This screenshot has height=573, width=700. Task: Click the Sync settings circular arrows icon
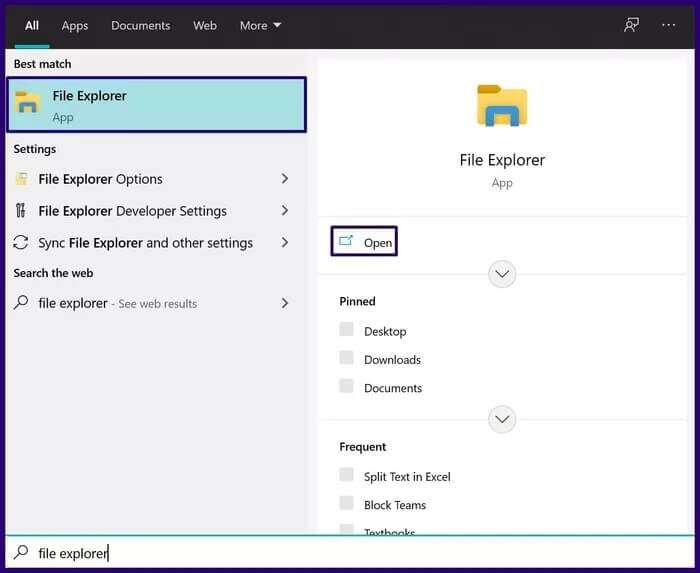click(x=21, y=242)
